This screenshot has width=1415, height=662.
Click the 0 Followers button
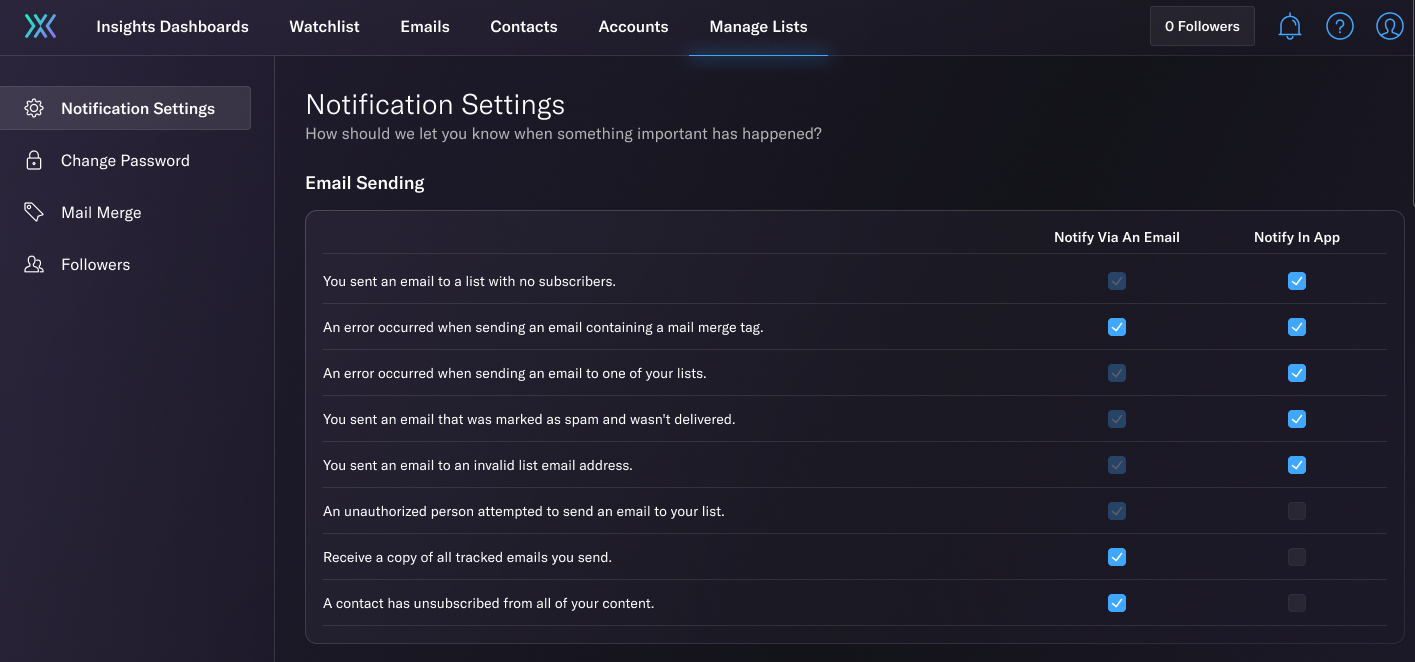(1202, 27)
